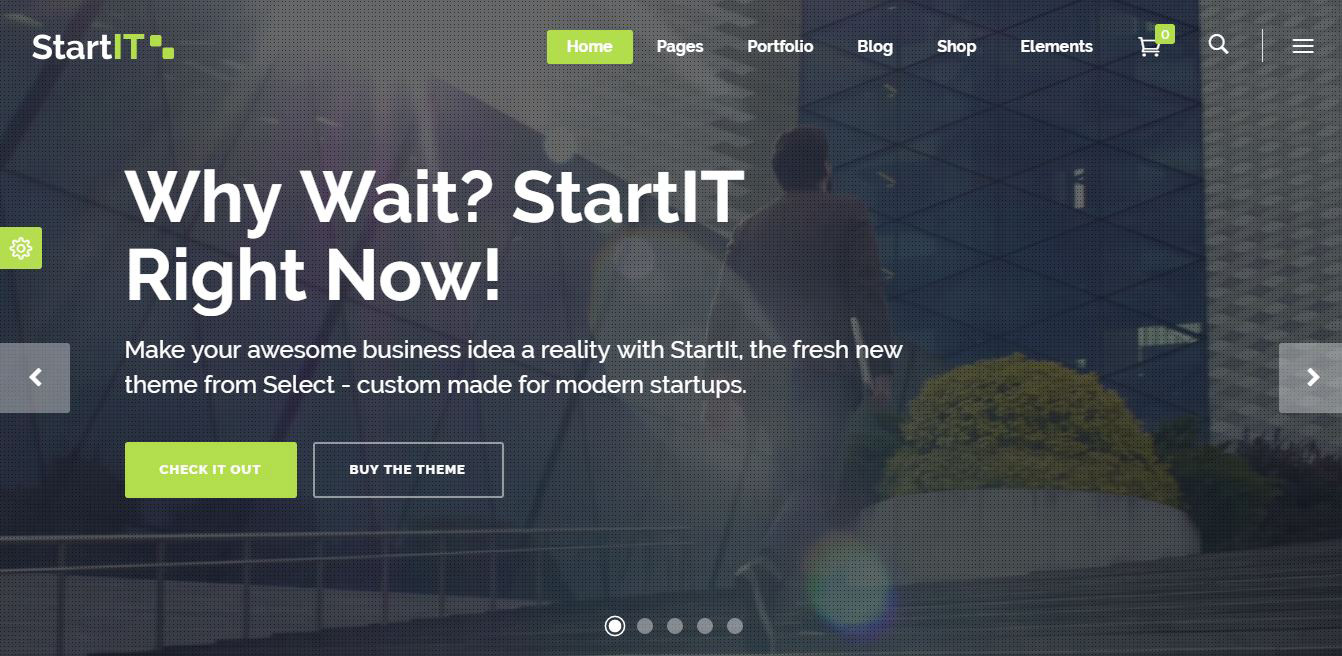Select the first slider pagination dot
This screenshot has height=656, width=1342.
pos(615,626)
